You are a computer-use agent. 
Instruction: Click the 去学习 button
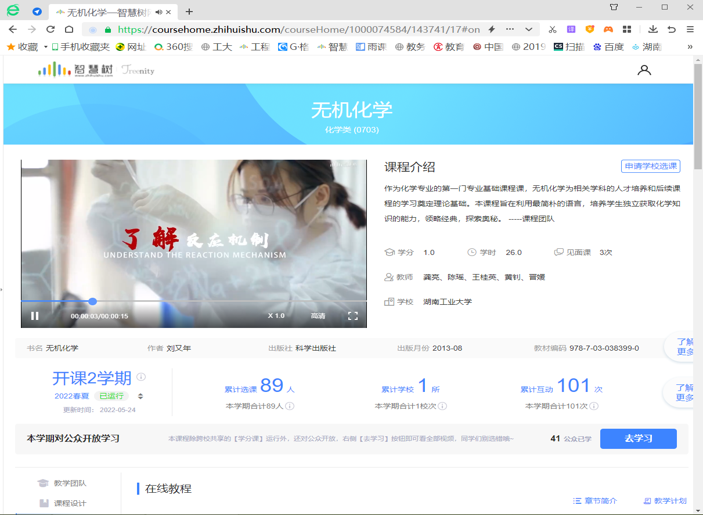point(638,438)
